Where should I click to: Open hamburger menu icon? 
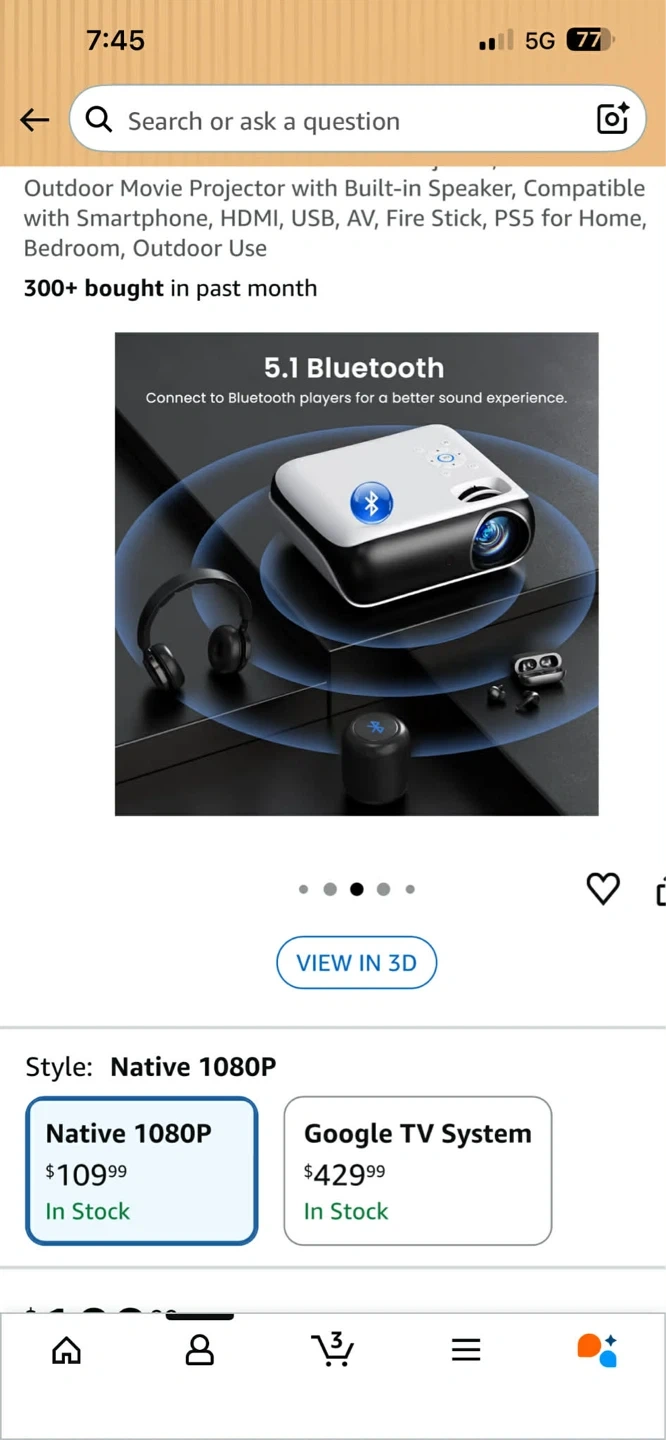[466, 1350]
